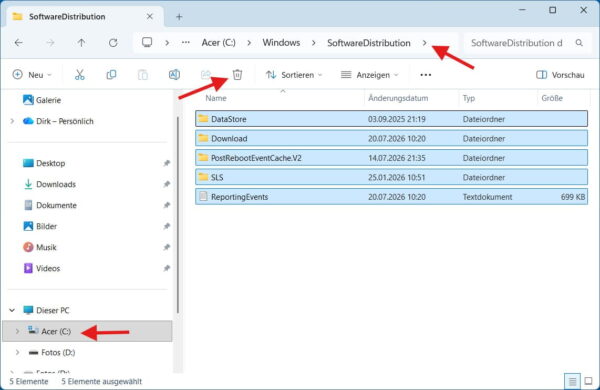Click the pin icon next to Downloads

click(166, 184)
